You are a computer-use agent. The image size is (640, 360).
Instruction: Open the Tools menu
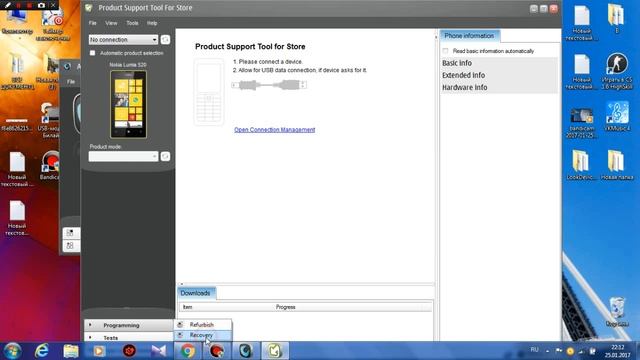(x=132, y=23)
